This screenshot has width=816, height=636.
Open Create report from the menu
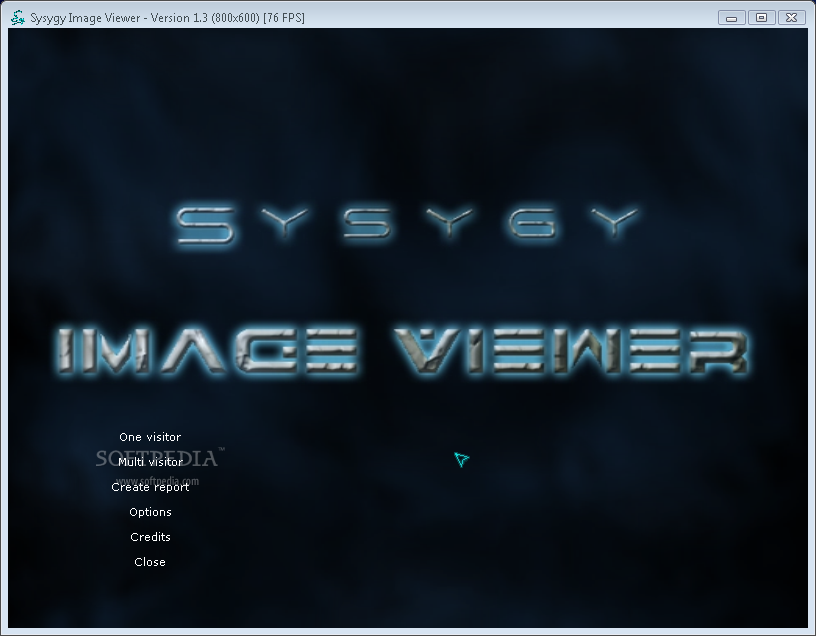(x=150, y=487)
